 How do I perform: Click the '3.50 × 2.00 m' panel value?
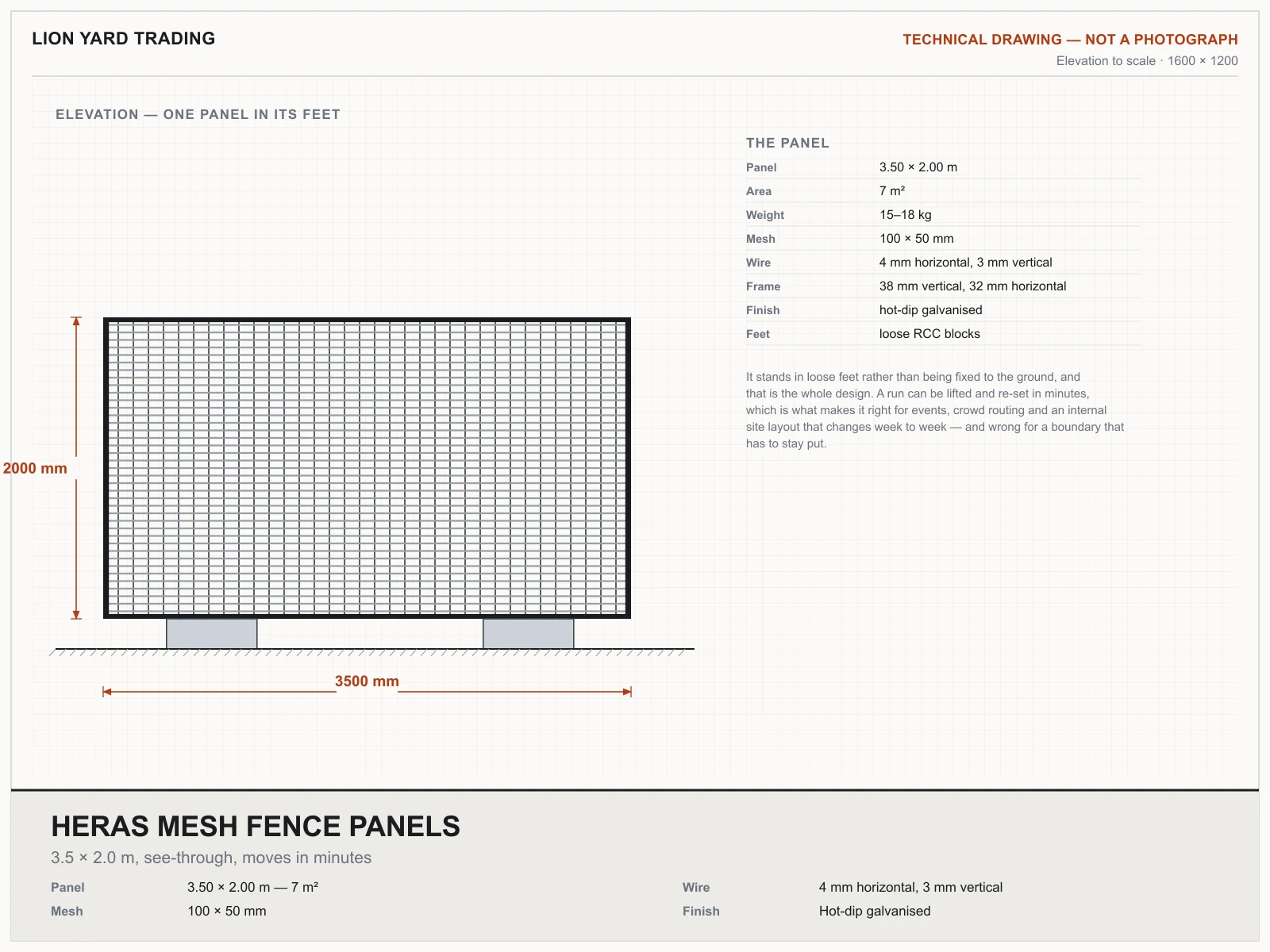tap(918, 167)
